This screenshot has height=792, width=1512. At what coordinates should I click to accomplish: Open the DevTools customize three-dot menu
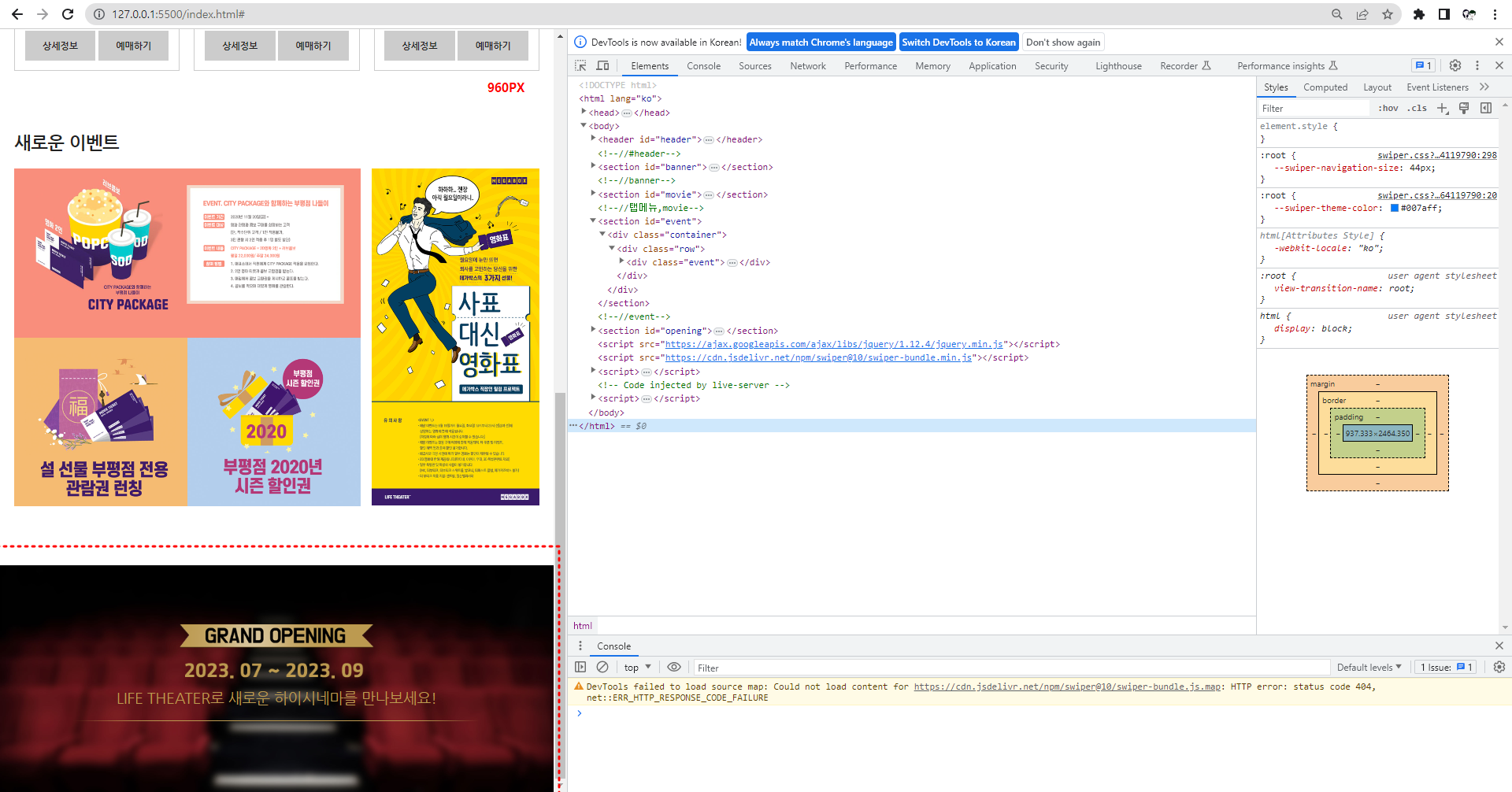tap(1477, 66)
